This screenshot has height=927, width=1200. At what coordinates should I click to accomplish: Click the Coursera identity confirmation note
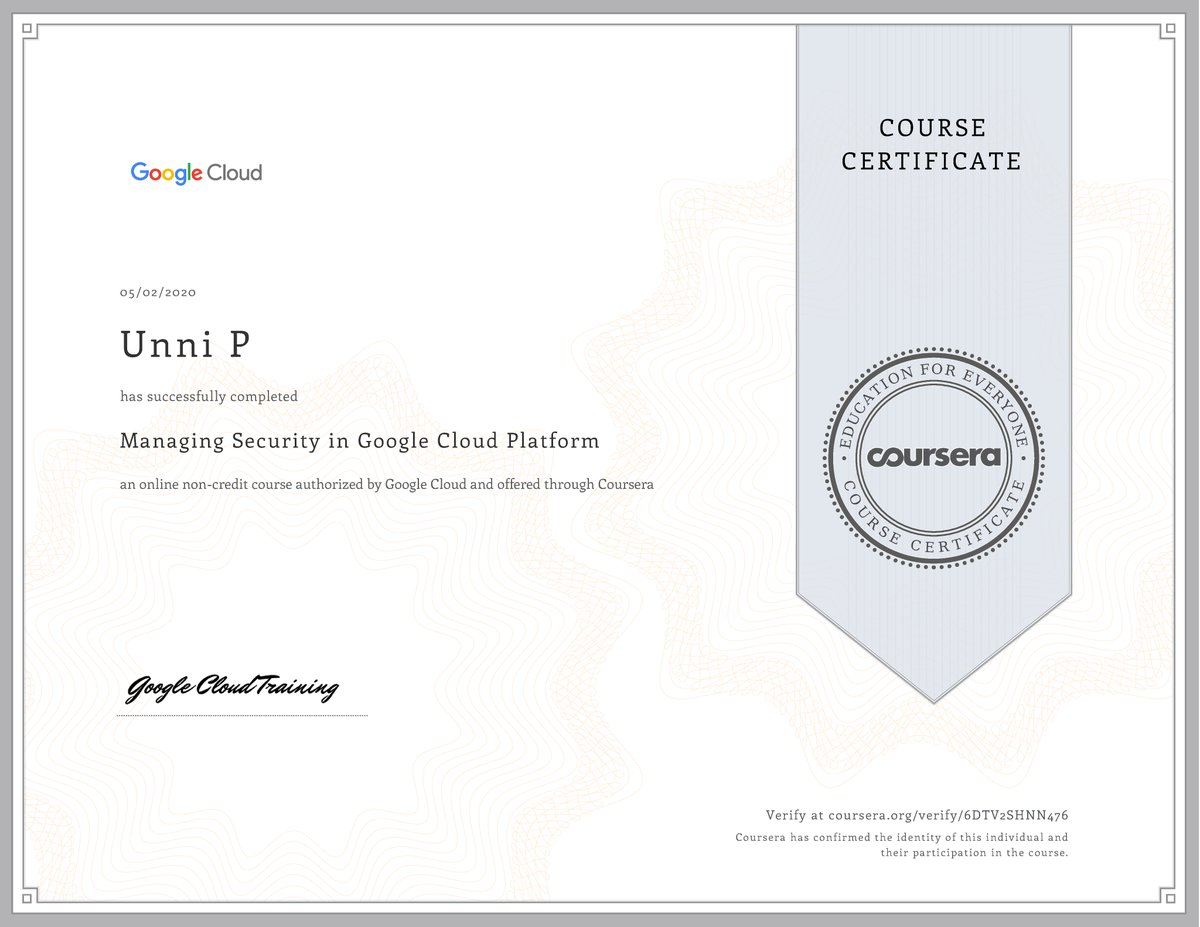pyautogui.click(x=902, y=845)
